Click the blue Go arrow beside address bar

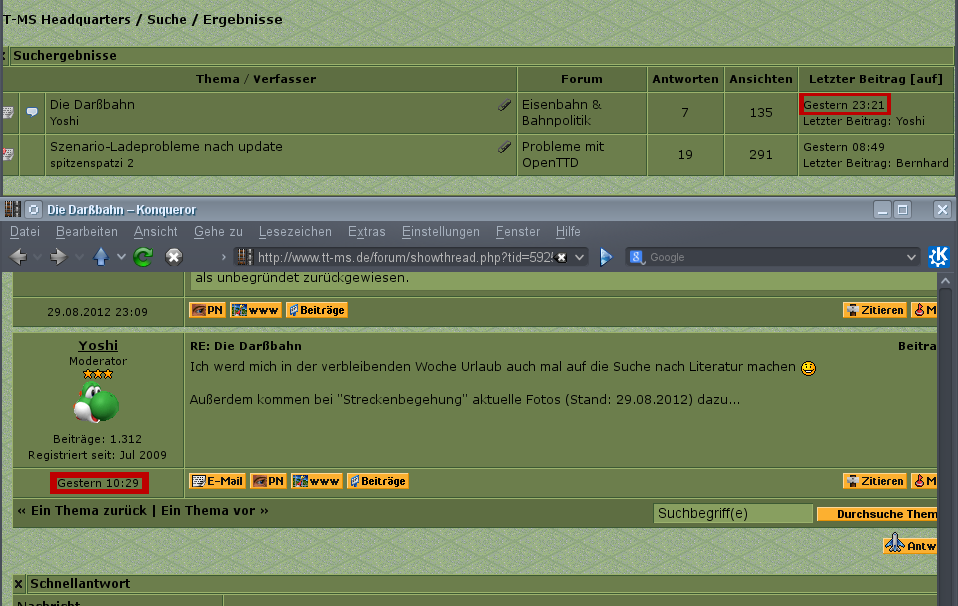605,257
